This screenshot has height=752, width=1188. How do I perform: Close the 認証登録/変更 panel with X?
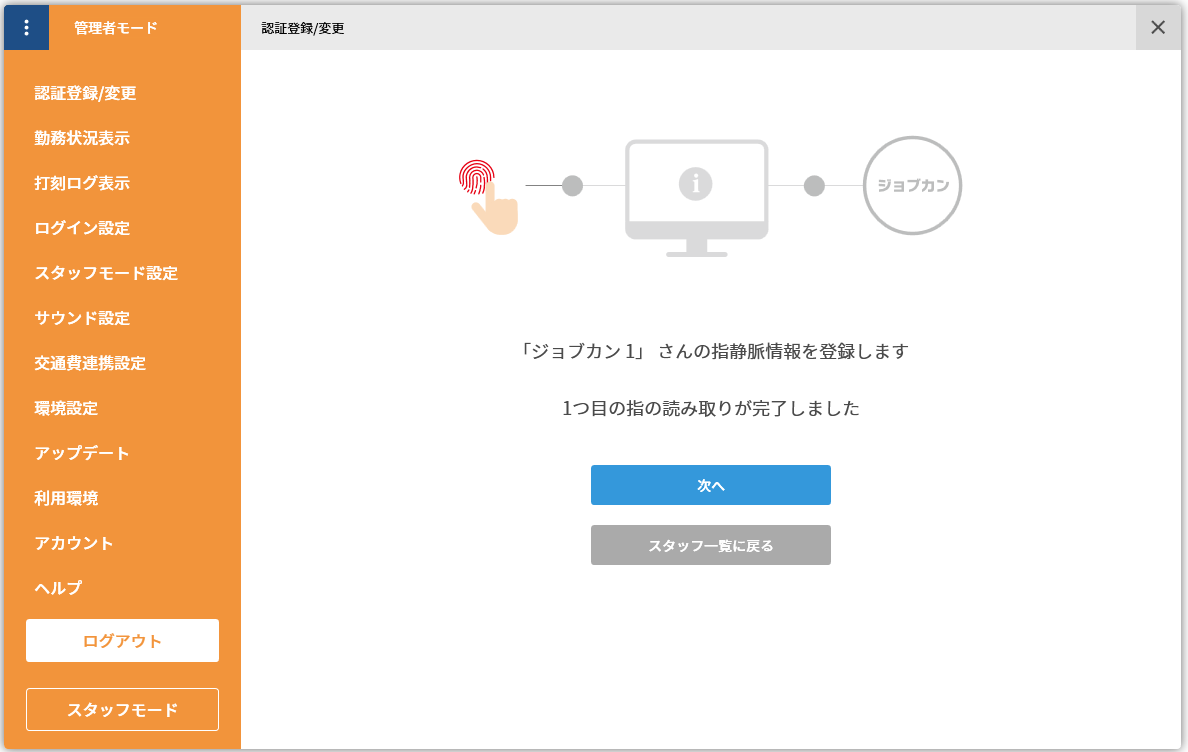click(x=1158, y=28)
